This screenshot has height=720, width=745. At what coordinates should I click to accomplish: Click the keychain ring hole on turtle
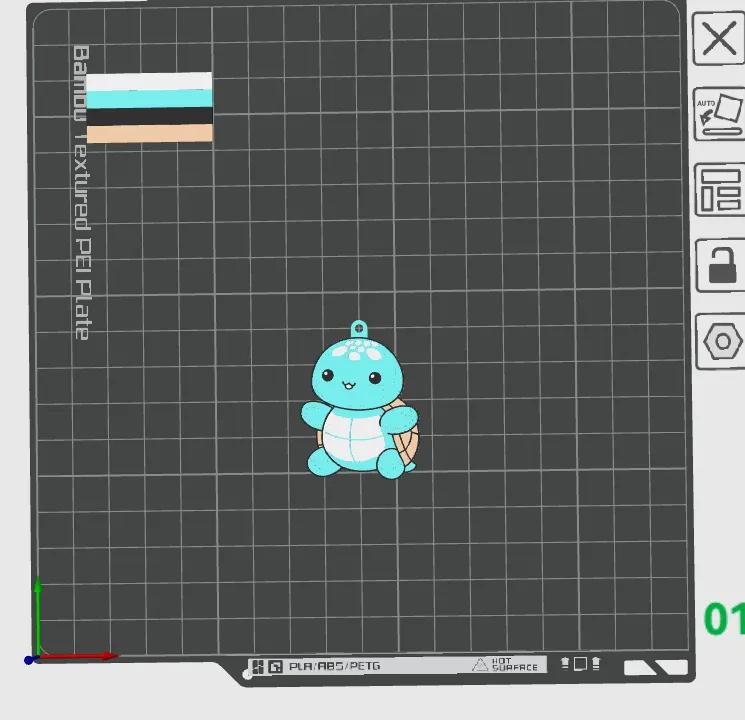pyautogui.click(x=359, y=328)
